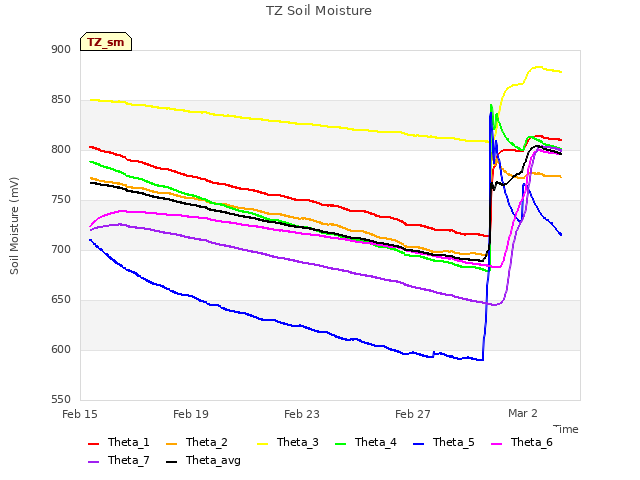Click the purple Theta_7 legend swatch

93,462
